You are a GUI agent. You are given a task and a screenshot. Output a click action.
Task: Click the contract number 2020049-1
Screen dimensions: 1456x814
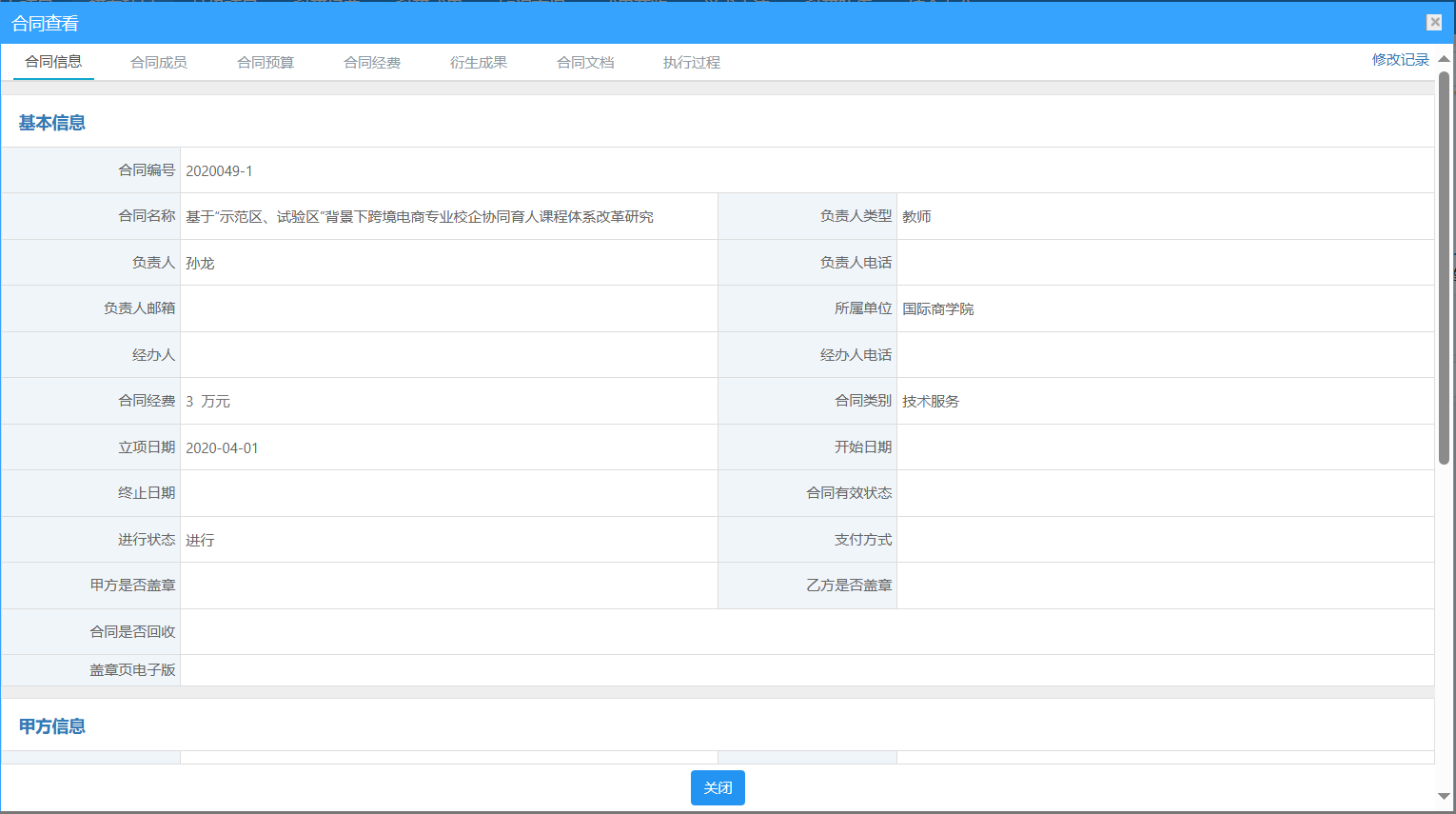pos(219,171)
